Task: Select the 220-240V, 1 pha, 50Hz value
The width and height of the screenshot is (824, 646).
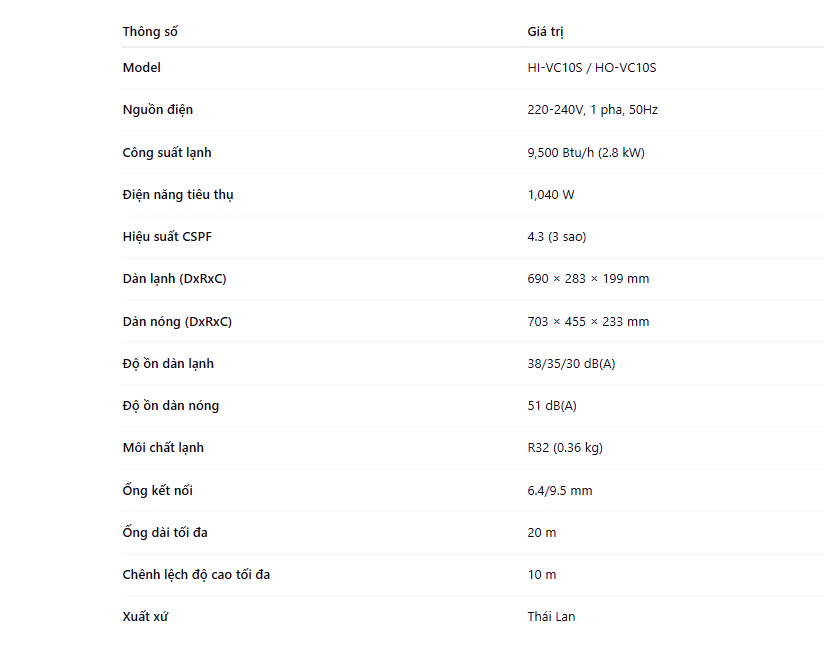Action: point(592,110)
